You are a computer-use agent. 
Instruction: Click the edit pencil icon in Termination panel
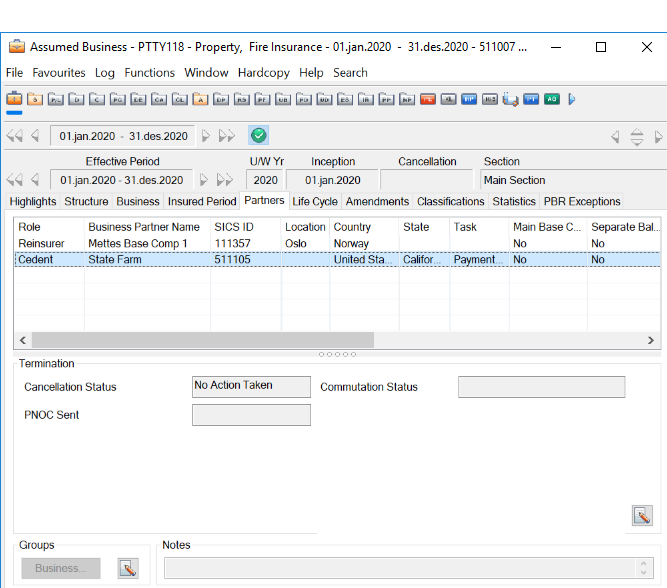coord(642,515)
